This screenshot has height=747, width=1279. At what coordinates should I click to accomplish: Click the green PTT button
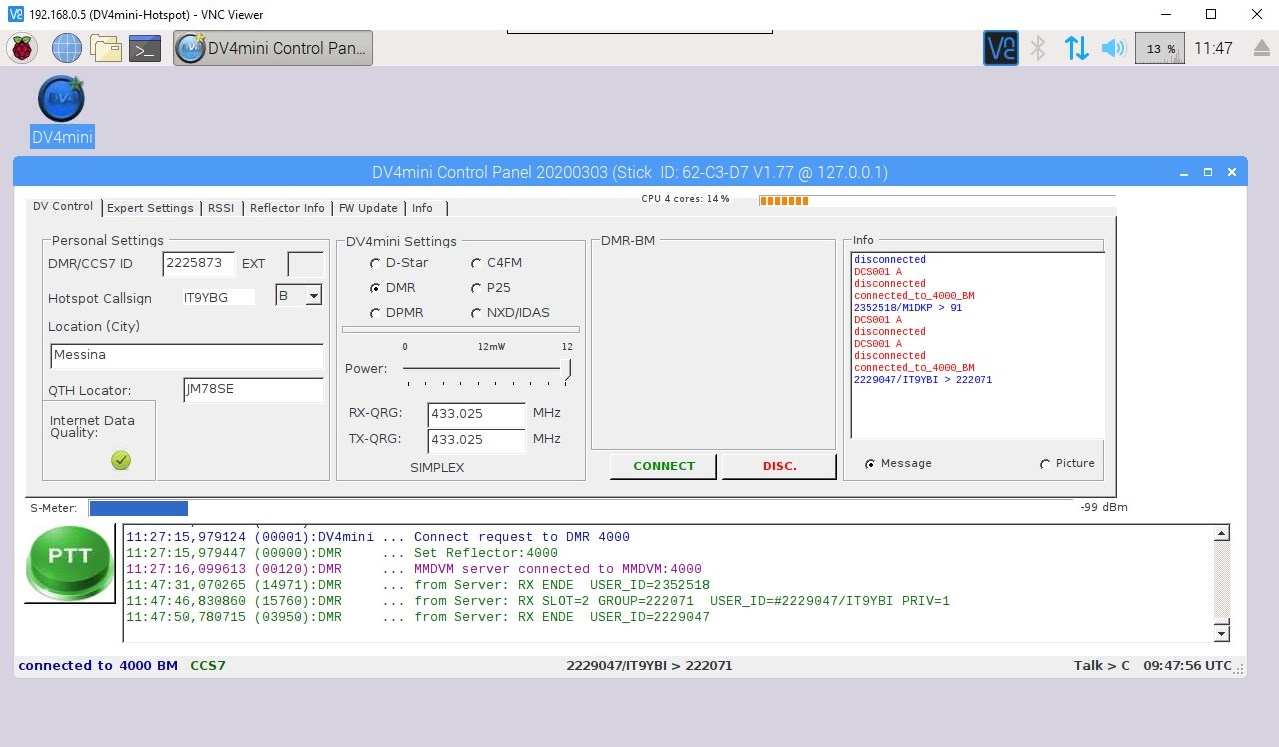(x=69, y=563)
